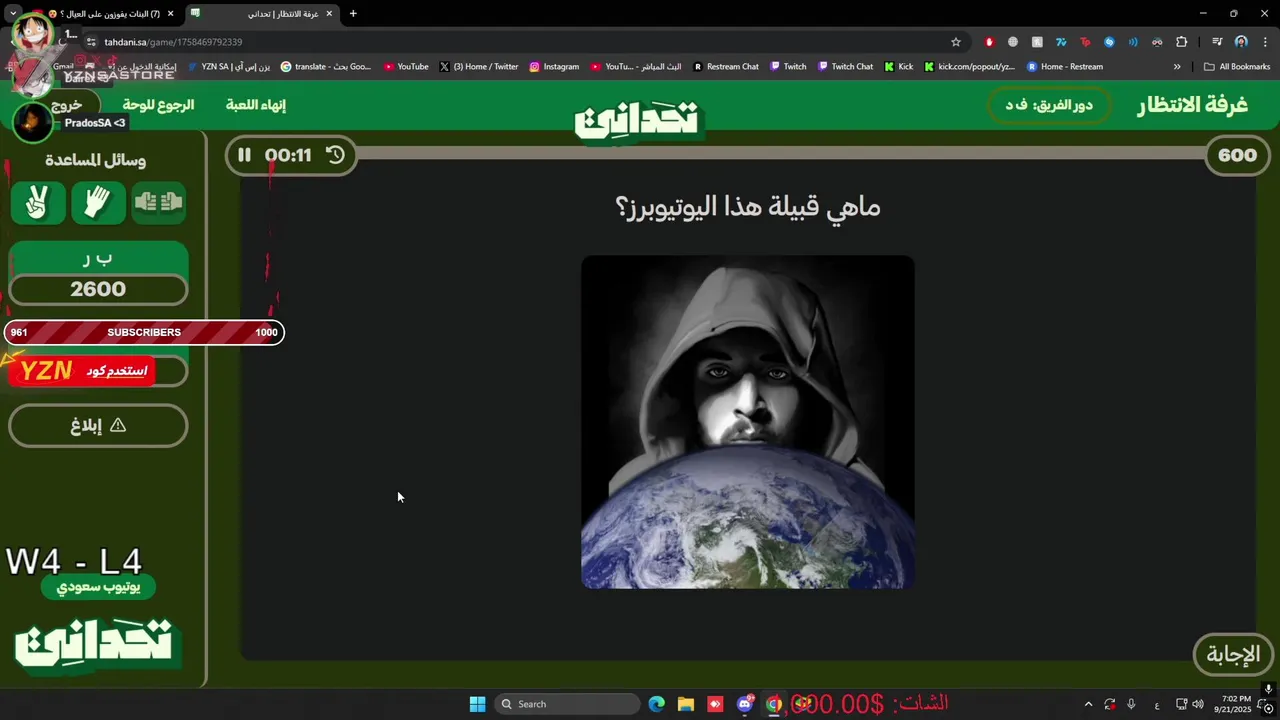Screen dimensions: 1280x720
Task: Bookmark this page with star icon
Action: coord(956,42)
